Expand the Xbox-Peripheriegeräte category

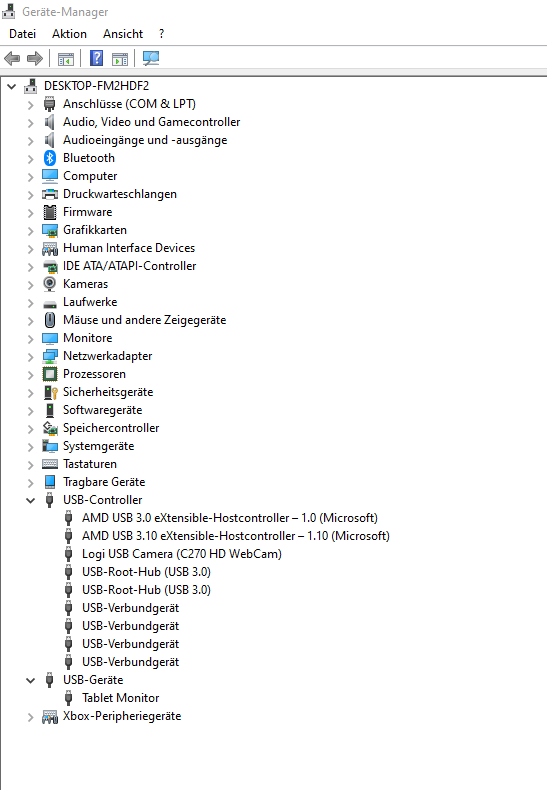point(31,717)
